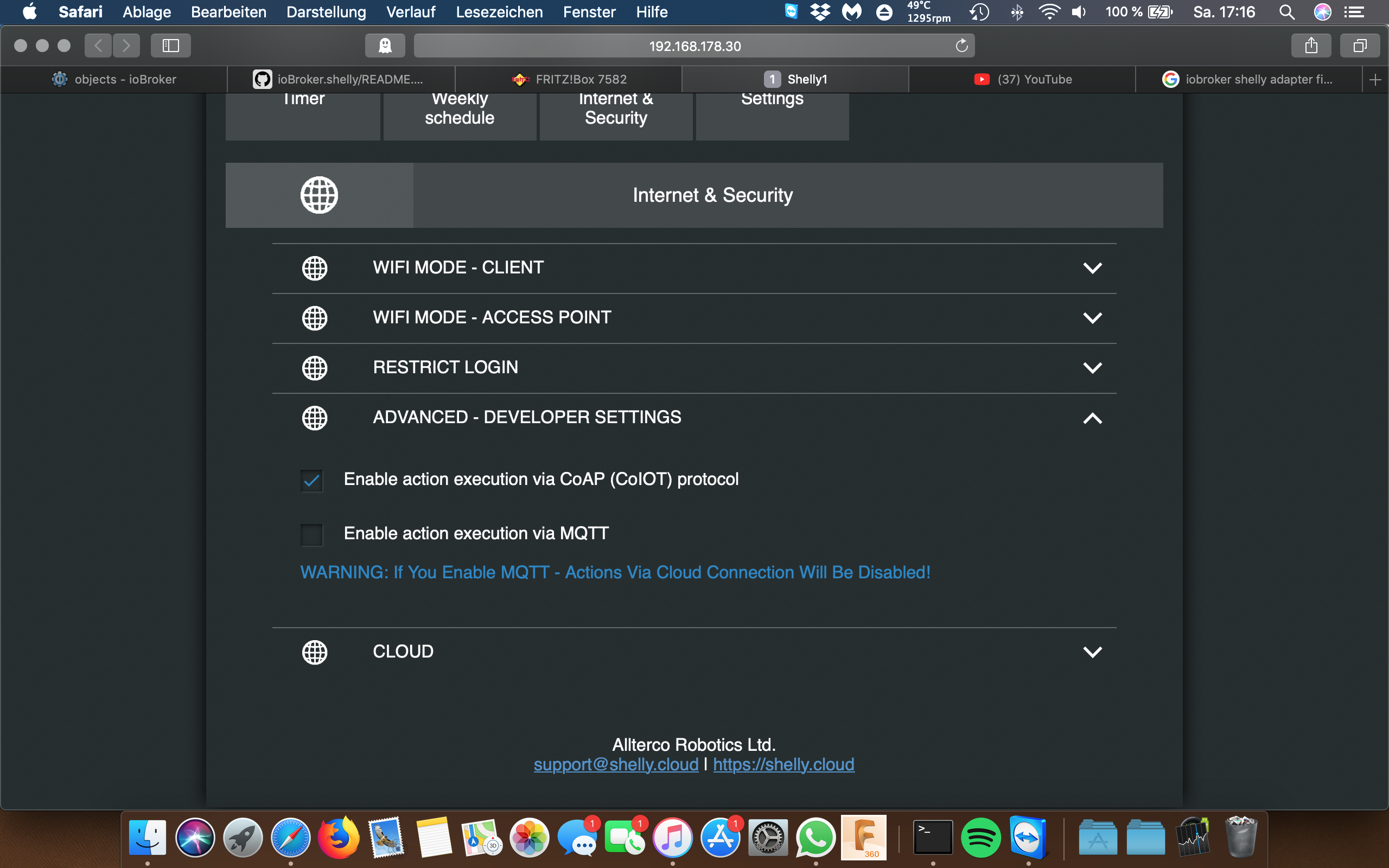Click the page reload icon

[x=961, y=46]
